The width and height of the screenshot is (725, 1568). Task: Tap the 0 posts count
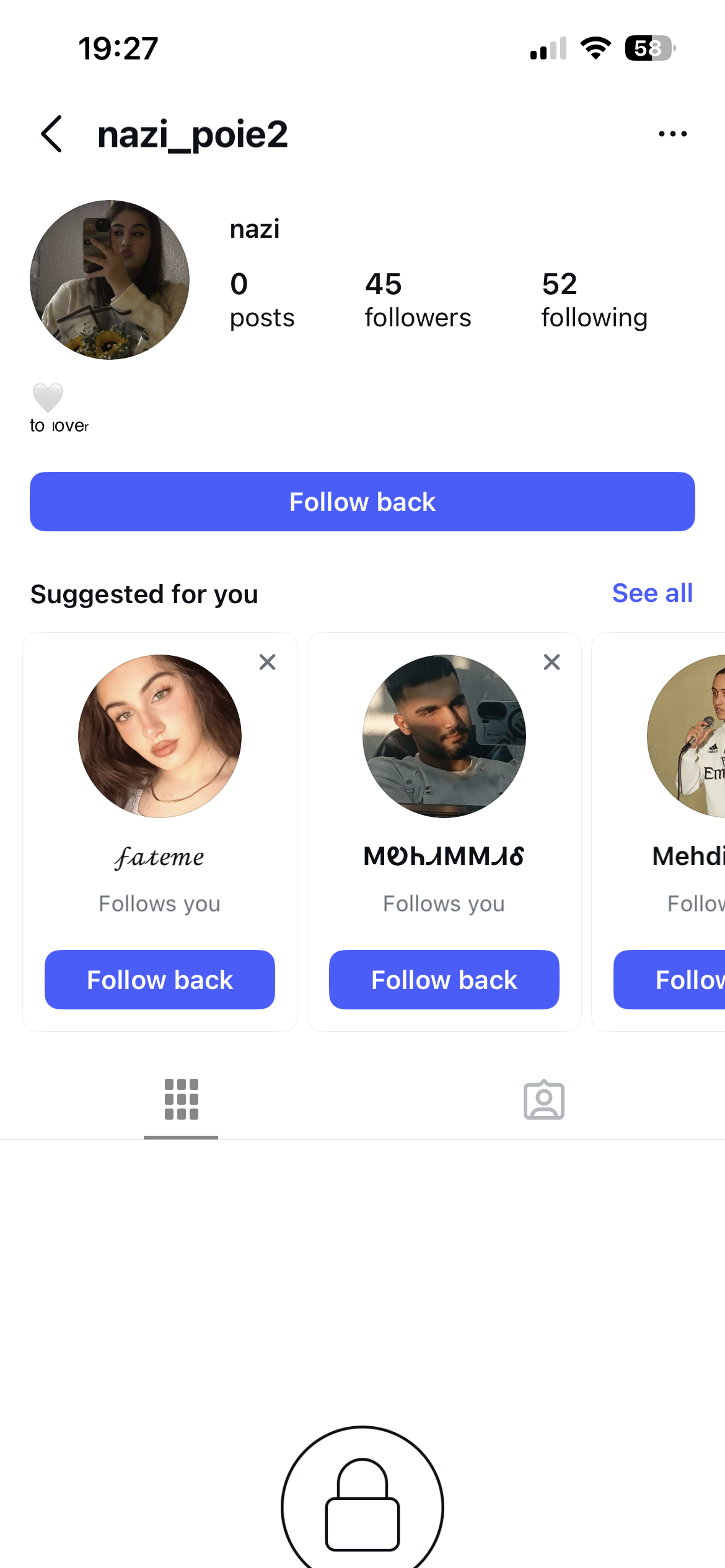click(x=261, y=300)
